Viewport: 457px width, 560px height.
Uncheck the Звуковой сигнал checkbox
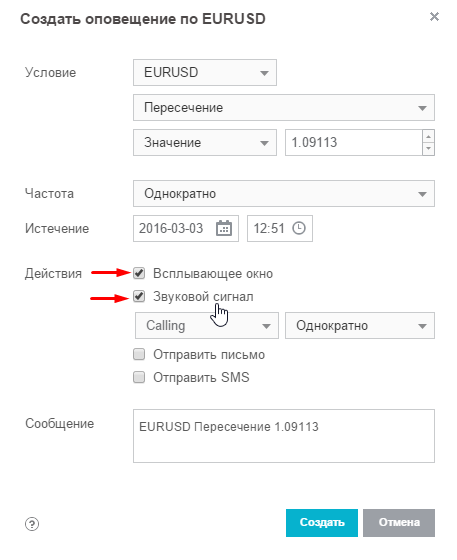(139, 296)
